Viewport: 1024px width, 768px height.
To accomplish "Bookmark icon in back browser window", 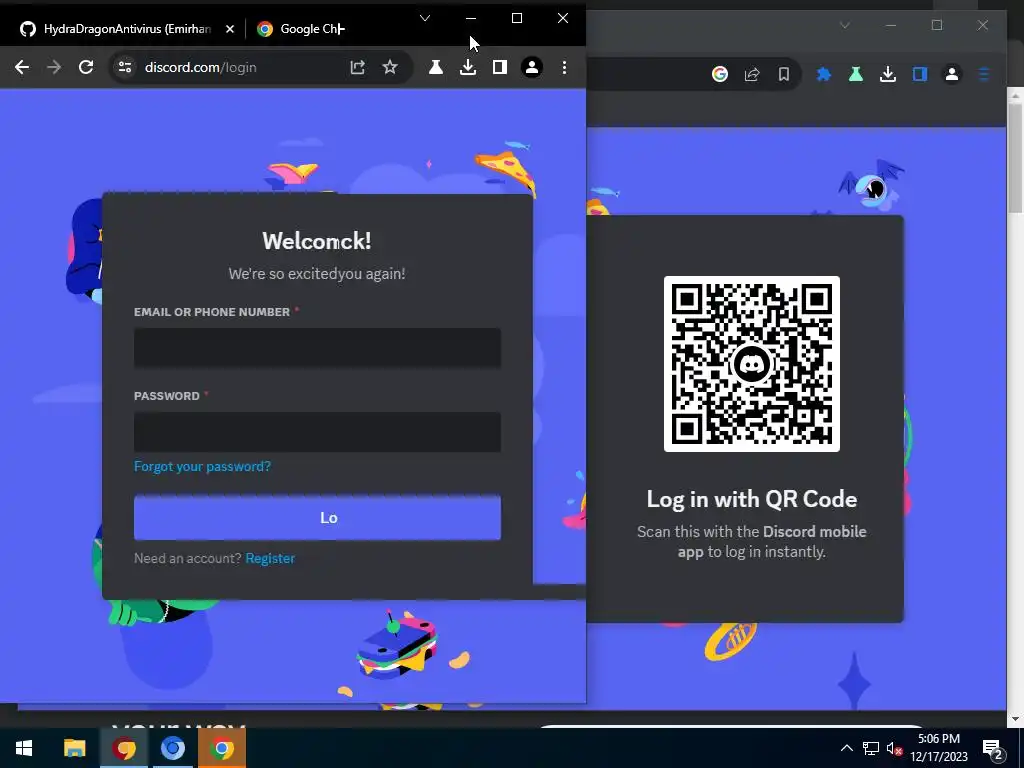I will [784, 74].
